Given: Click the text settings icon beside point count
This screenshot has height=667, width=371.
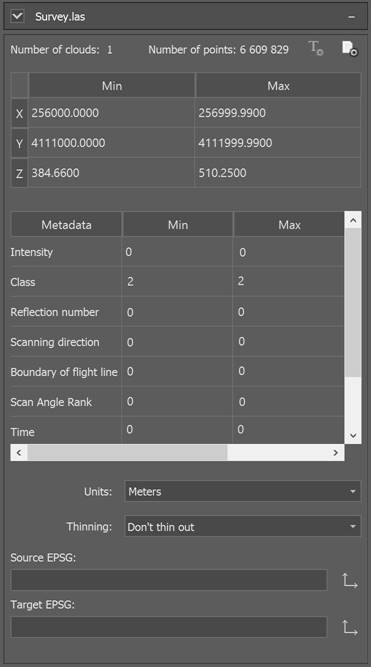Looking at the screenshot, I should pyautogui.click(x=316, y=48).
